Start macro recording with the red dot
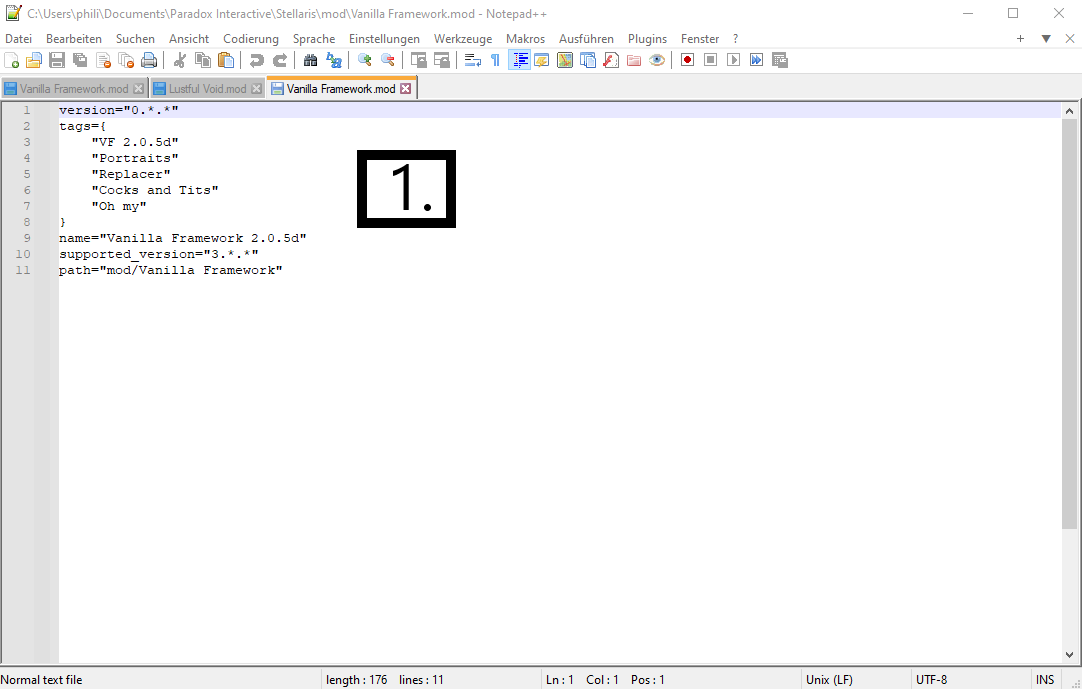The height and width of the screenshot is (689, 1082). coord(687,60)
